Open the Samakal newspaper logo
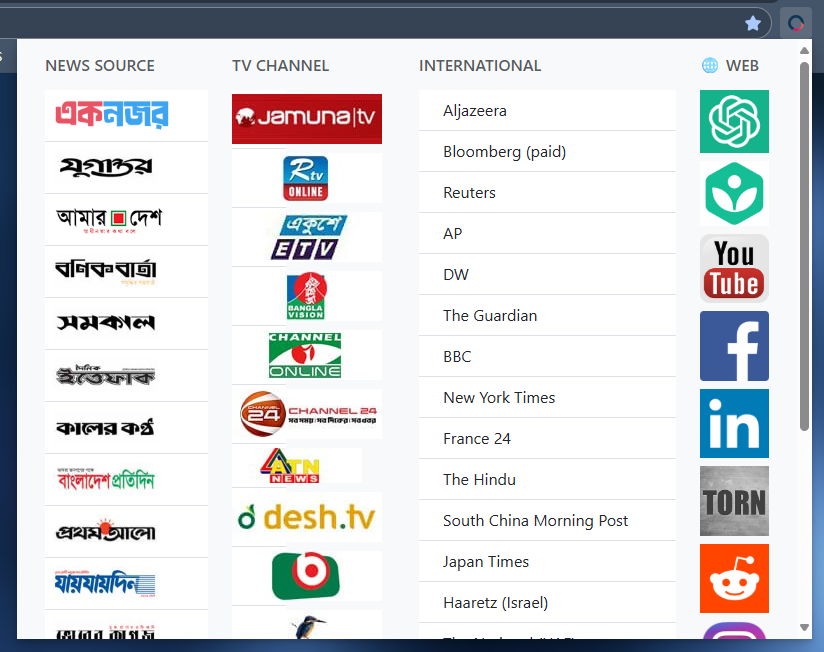 click(x=106, y=323)
